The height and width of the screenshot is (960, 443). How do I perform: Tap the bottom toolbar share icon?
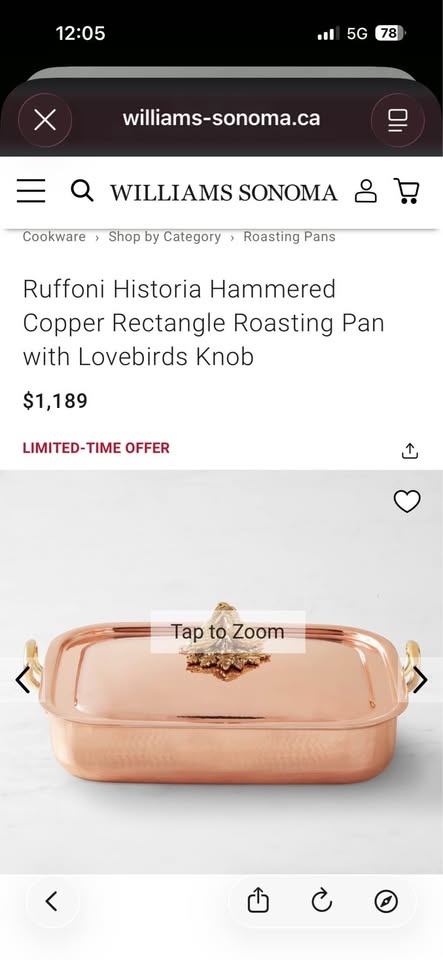(x=258, y=901)
